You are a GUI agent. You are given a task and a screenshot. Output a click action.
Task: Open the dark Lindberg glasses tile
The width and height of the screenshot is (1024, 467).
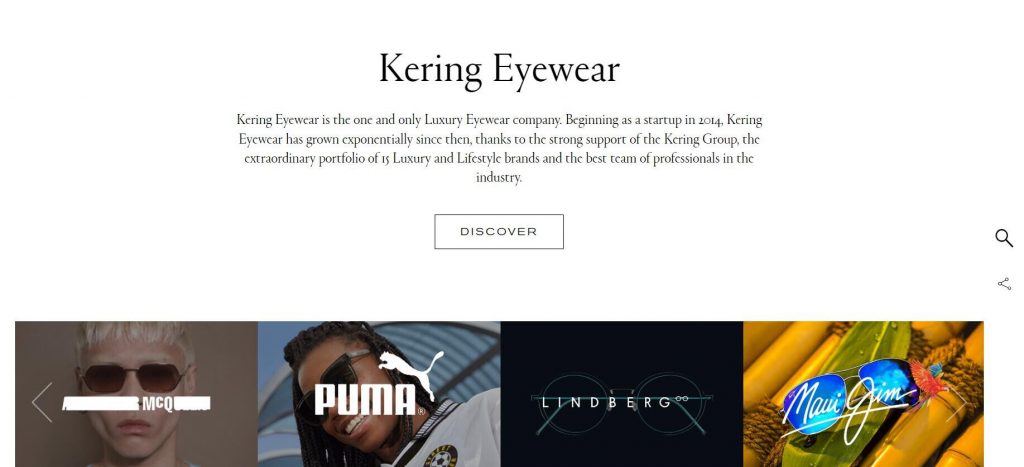tap(622, 394)
